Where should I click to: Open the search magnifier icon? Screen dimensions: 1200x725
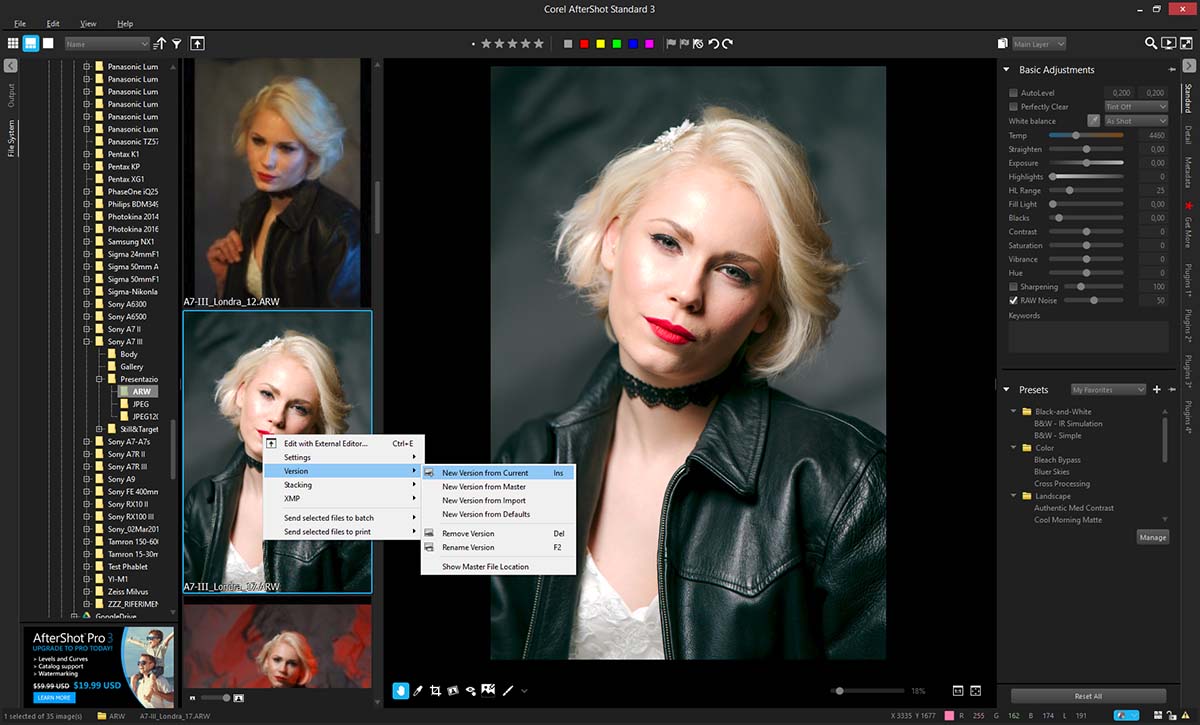(x=1150, y=44)
